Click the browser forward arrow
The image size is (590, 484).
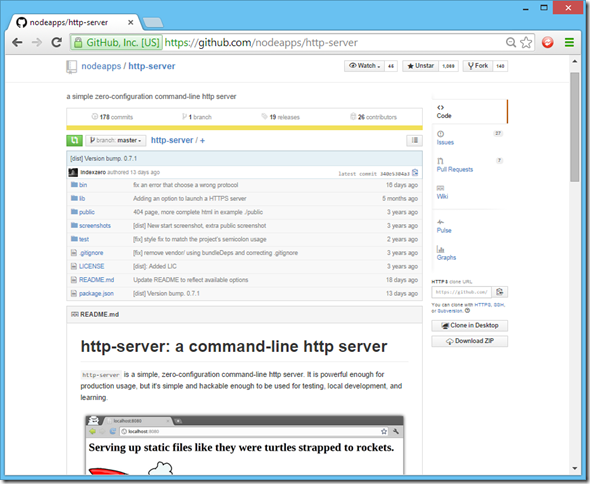pos(36,43)
